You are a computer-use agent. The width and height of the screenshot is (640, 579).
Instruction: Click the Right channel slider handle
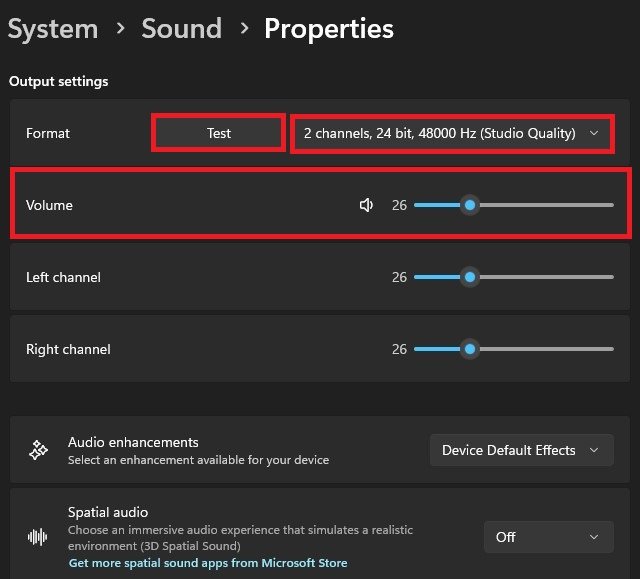(x=470, y=349)
